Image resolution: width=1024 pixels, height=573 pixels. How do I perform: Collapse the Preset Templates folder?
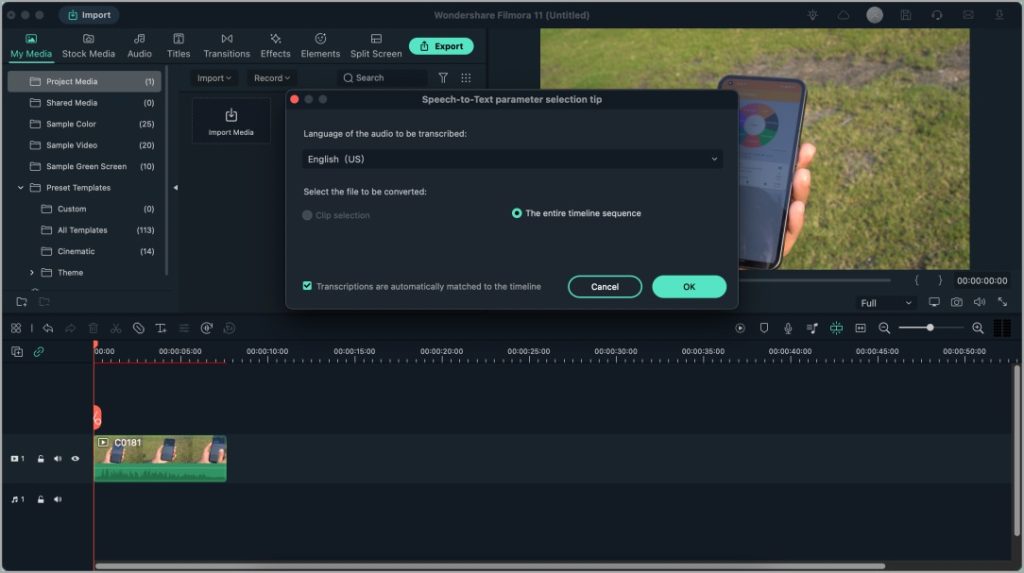pos(20,188)
